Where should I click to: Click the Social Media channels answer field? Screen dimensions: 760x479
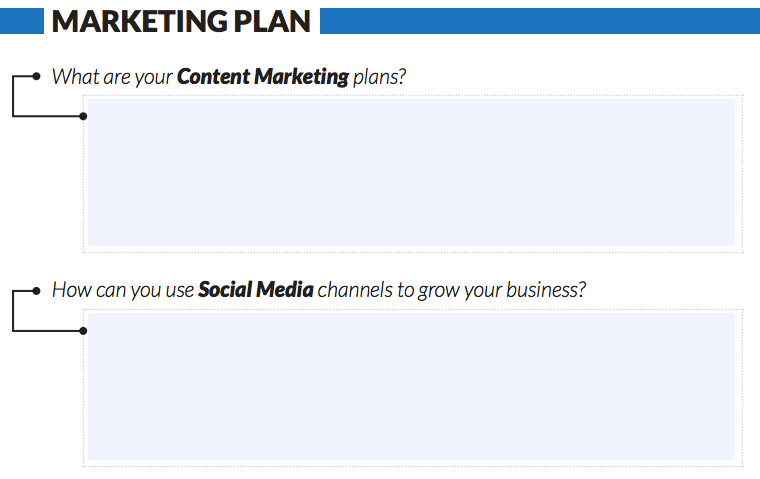(412, 386)
